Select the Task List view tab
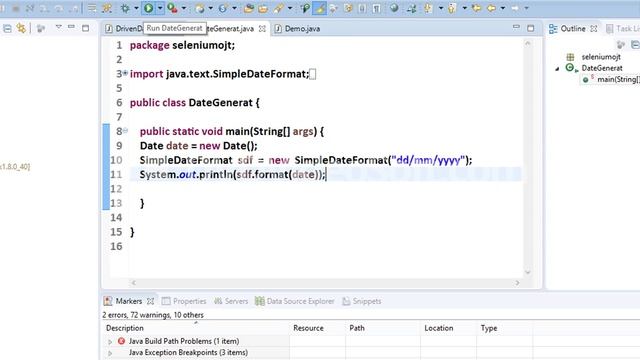640x360 pixels. (623, 29)
